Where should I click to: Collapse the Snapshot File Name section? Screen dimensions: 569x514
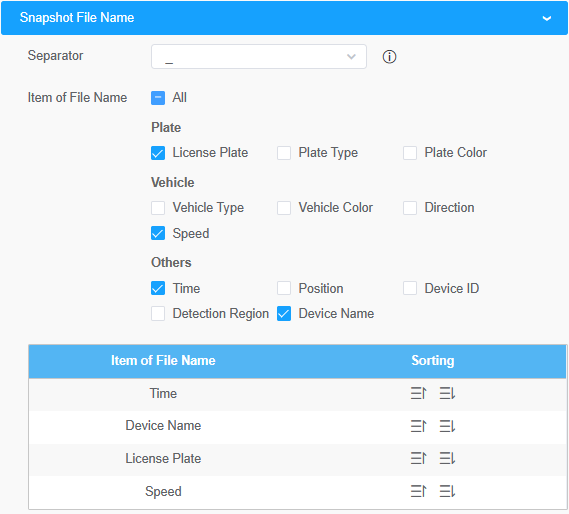click(547, 18)
